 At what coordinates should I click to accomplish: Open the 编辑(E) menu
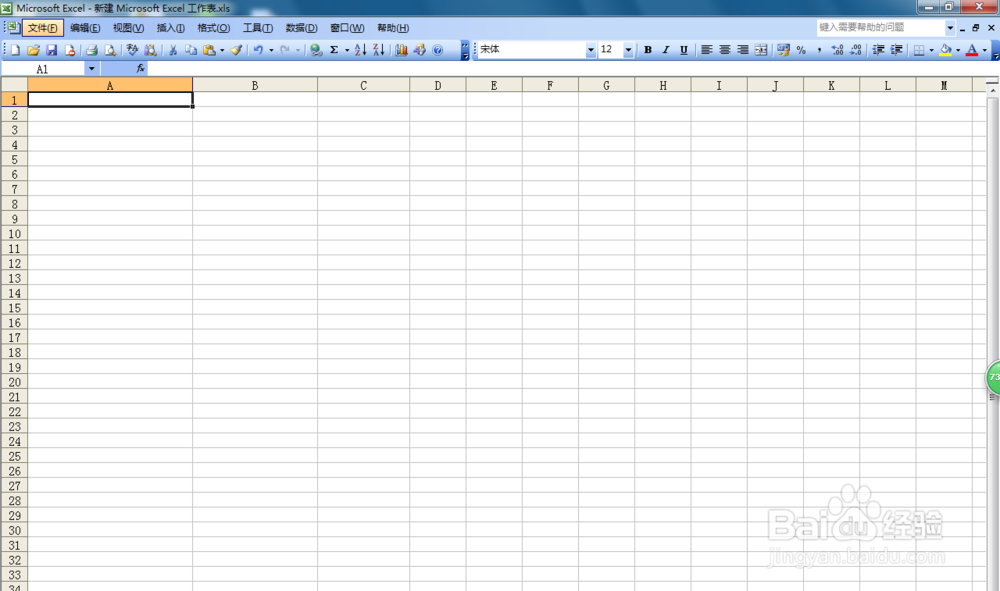click(85, 28)
